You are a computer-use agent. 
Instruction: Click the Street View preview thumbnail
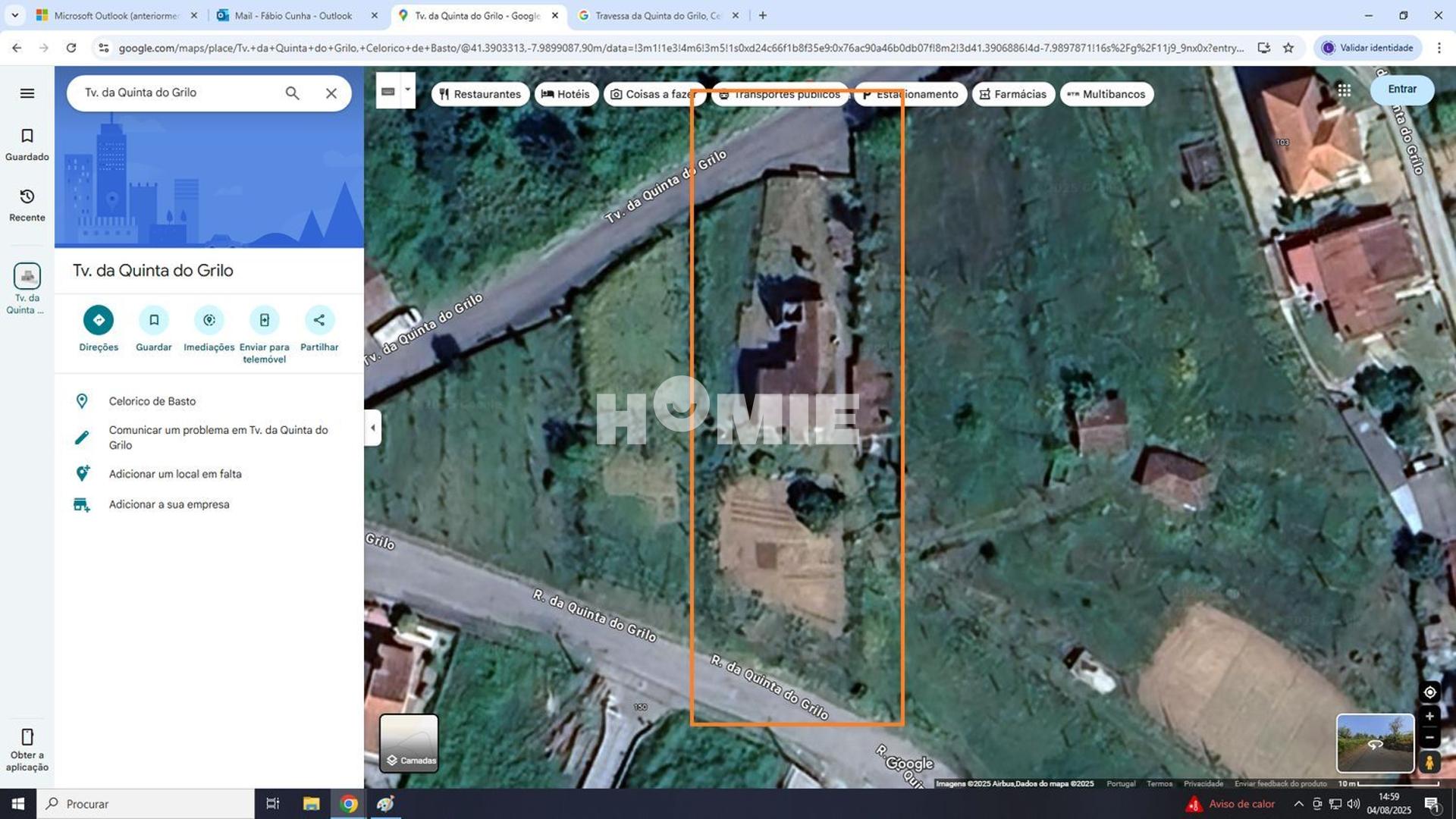pos(1374,743)
